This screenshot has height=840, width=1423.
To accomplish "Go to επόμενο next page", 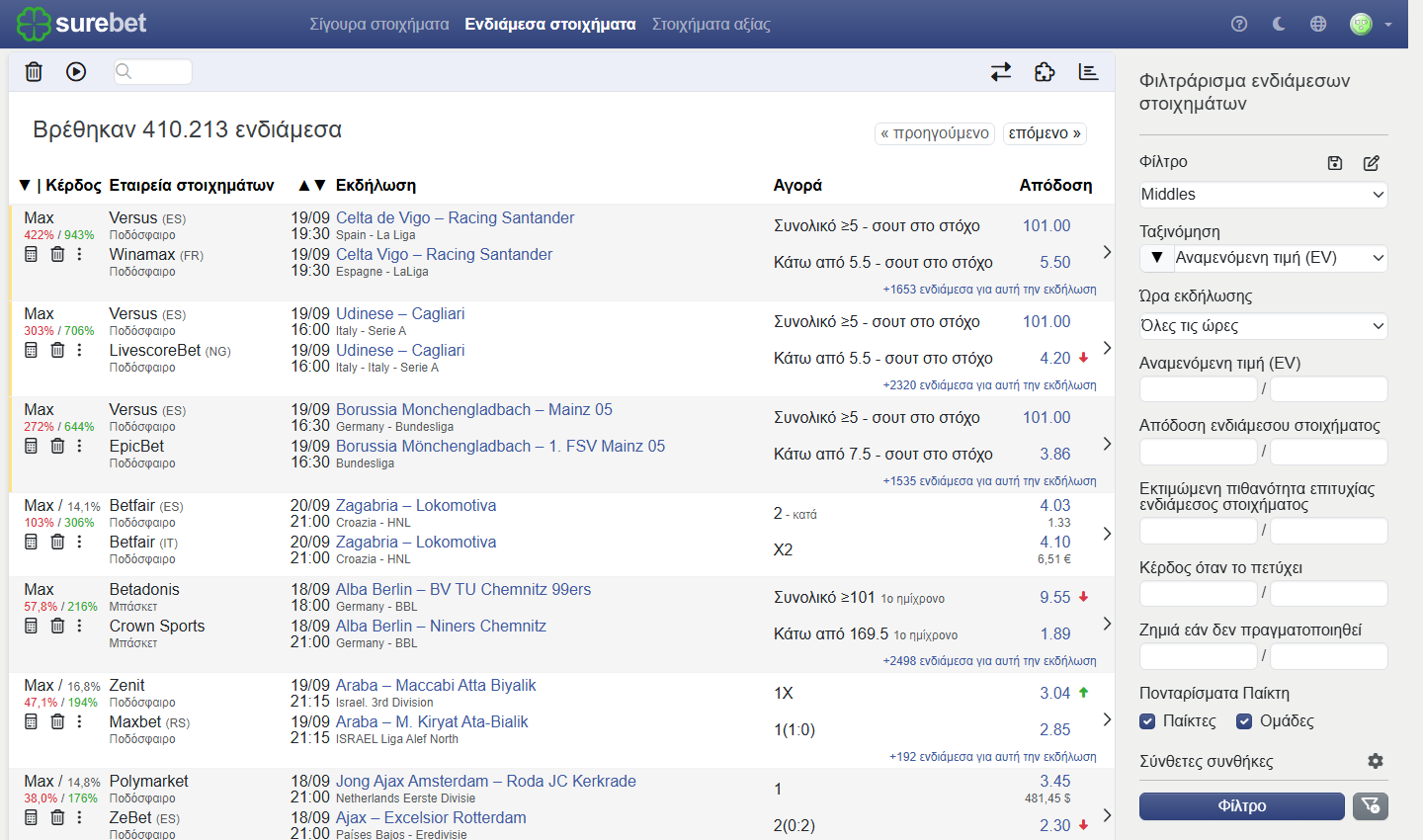I will point(1045,133).
